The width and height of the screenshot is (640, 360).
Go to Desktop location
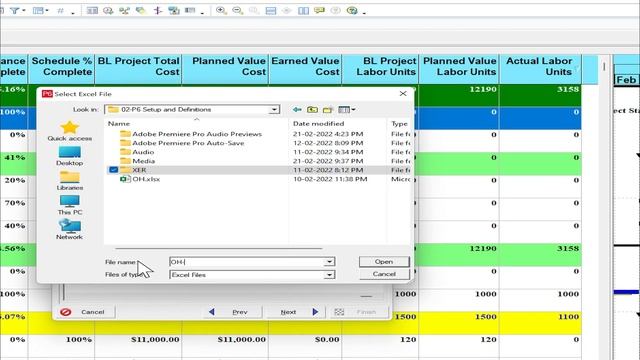tap(69, 156)
